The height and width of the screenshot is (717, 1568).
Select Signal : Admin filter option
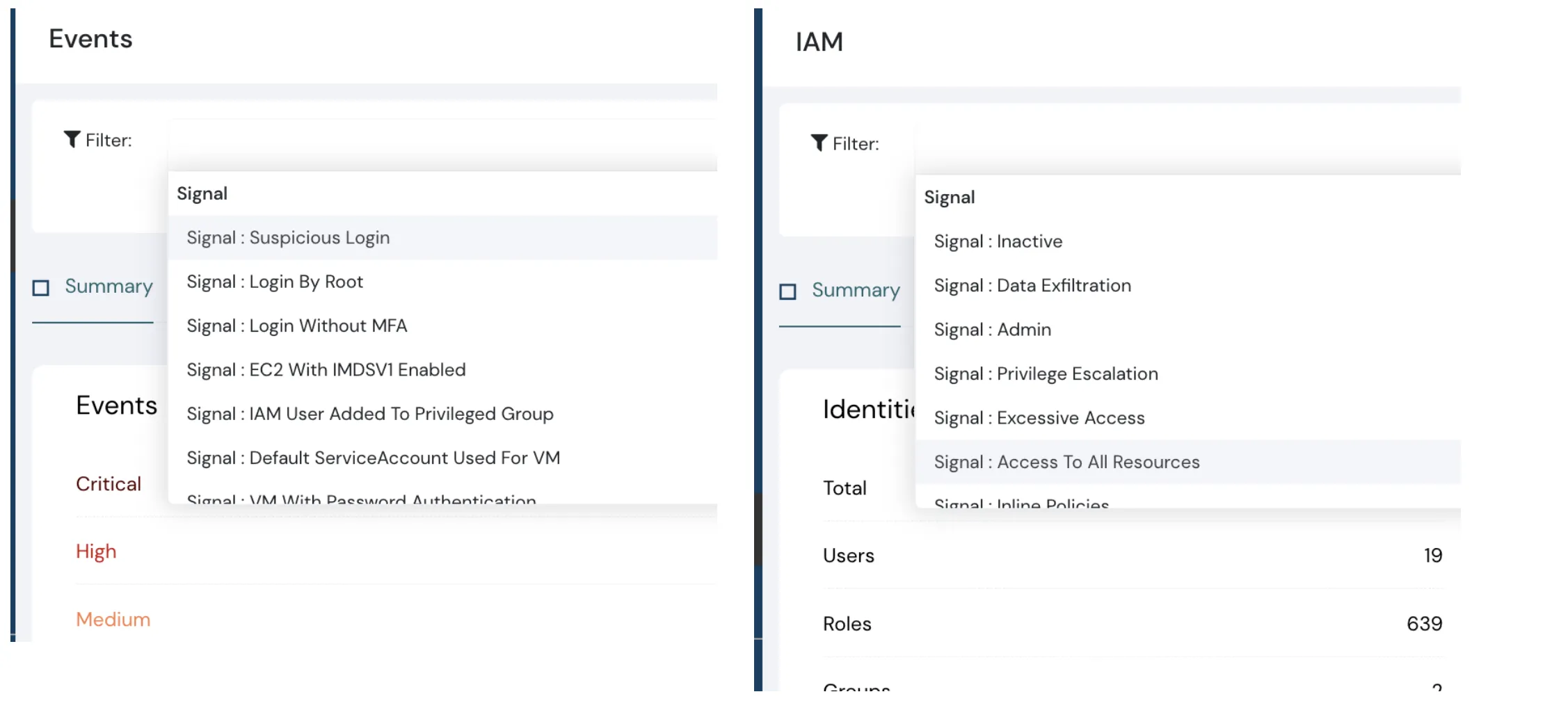coord(993,329)
